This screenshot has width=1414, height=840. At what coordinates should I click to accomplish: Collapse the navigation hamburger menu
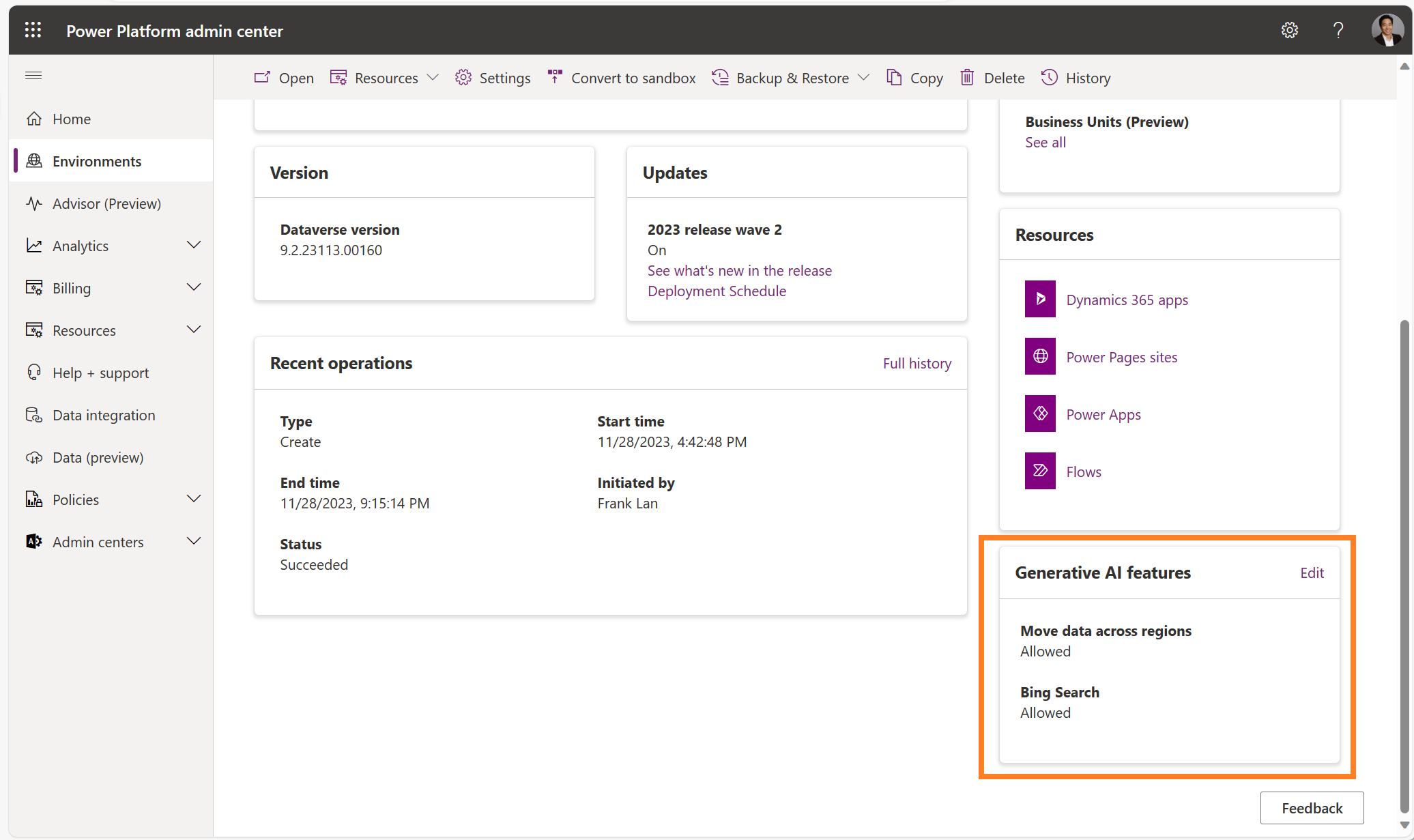[33, 76]
